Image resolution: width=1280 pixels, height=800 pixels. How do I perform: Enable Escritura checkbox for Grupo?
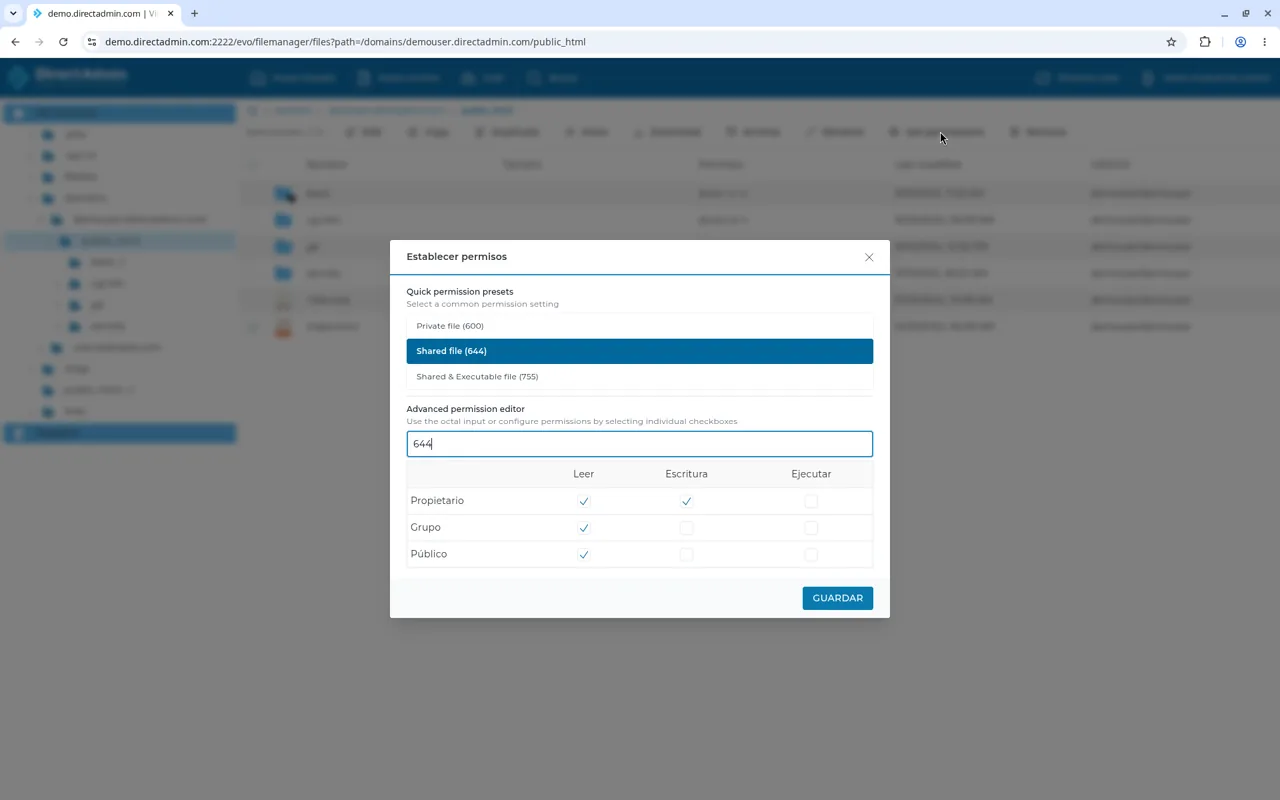point(686,528)
